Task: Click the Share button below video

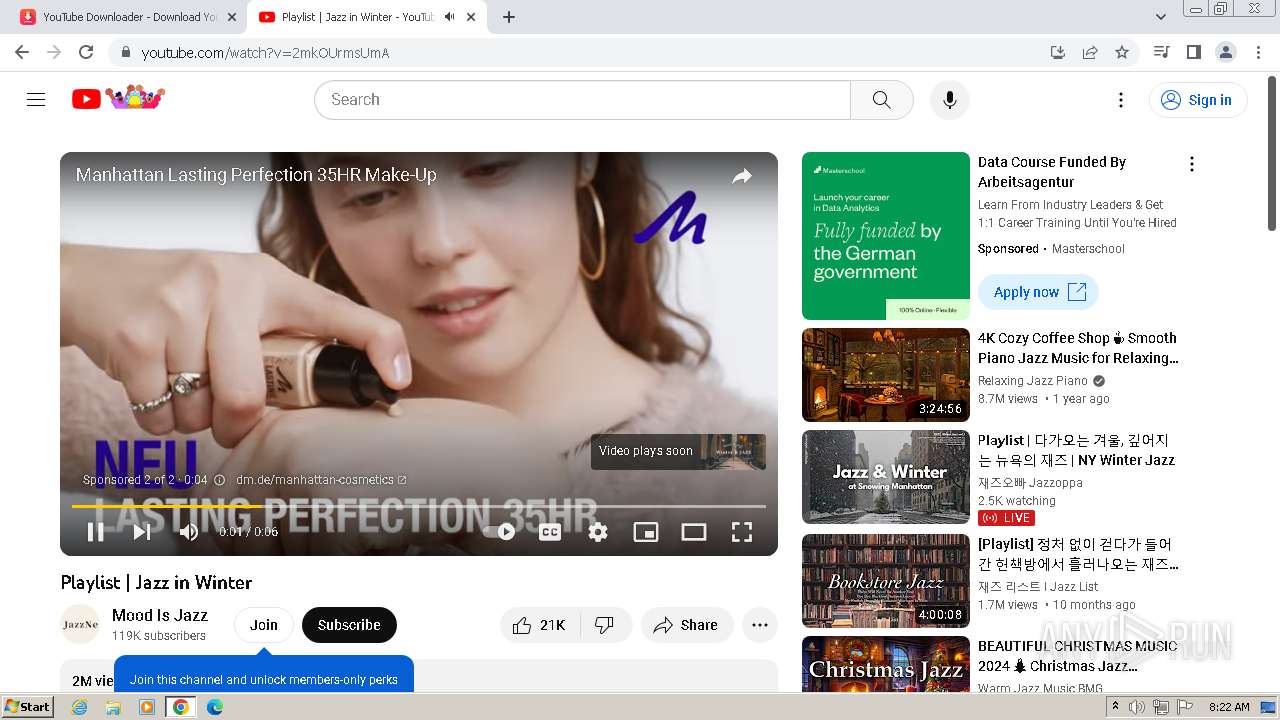Action: [687, 625]
